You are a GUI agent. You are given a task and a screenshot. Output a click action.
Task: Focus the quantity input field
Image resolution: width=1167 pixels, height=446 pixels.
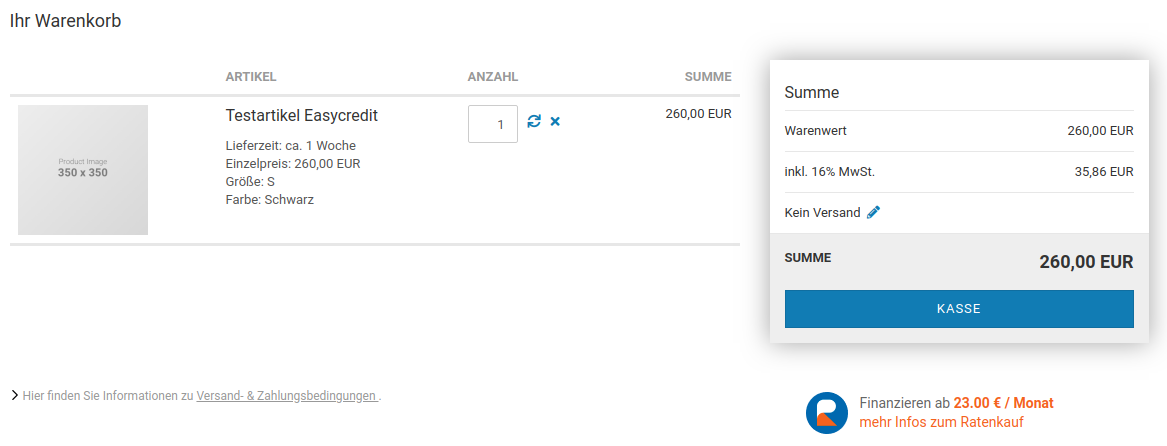pos(493,124)
